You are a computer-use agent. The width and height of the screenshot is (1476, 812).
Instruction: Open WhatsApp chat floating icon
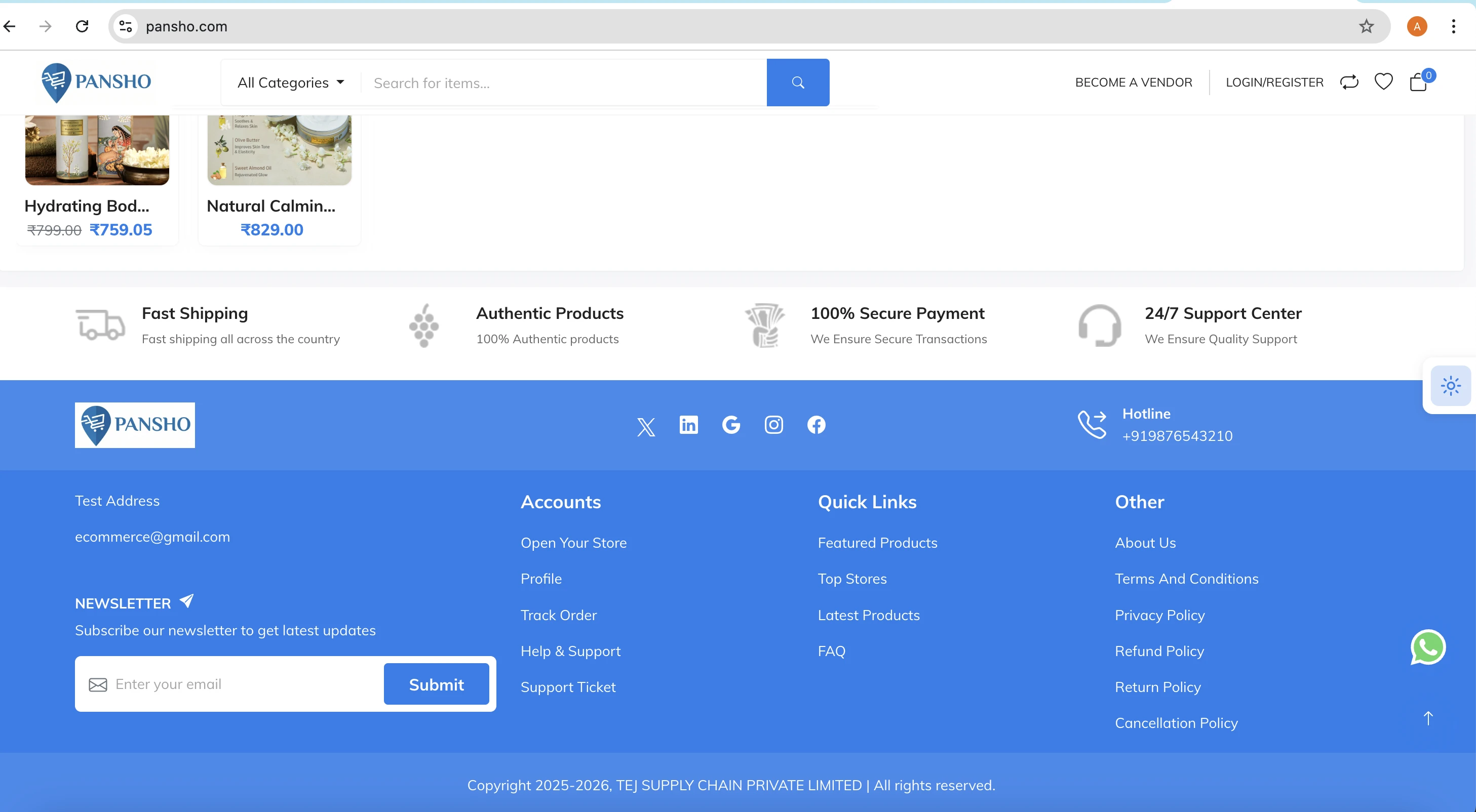[1427, 647]
